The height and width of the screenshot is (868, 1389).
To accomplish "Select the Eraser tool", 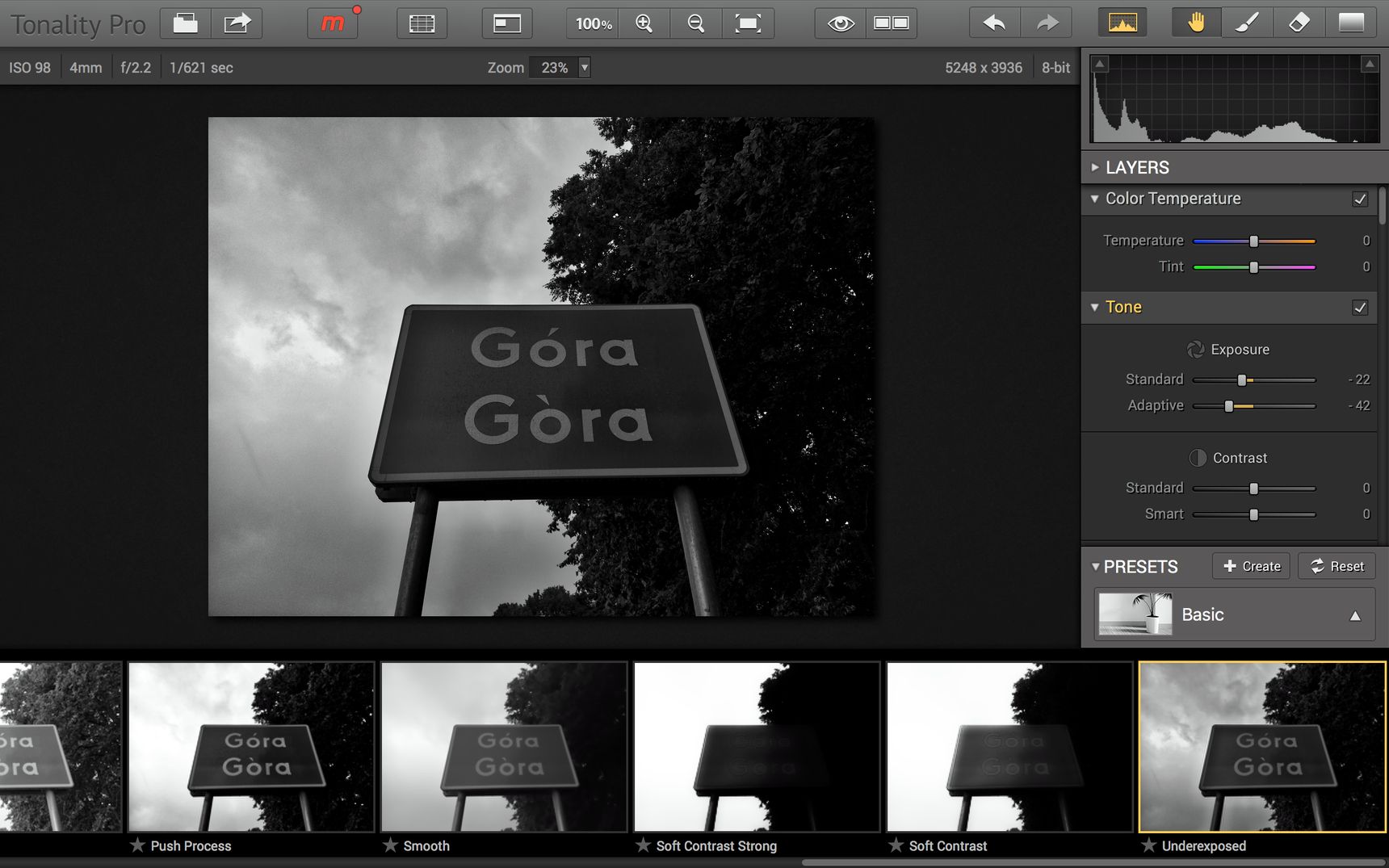I will tap(1299, 23).
